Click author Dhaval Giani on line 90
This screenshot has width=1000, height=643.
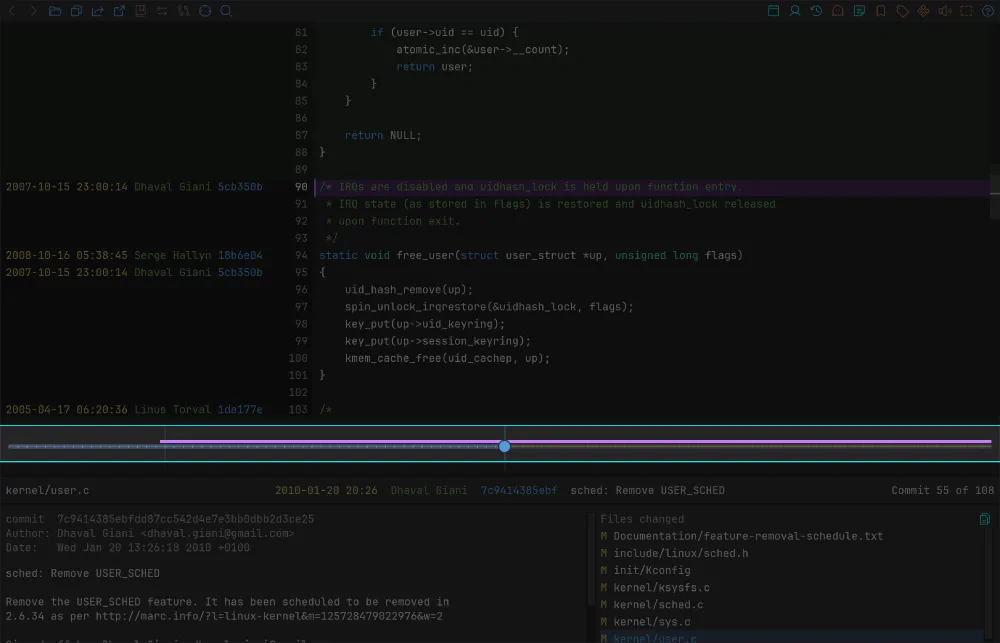172,187
